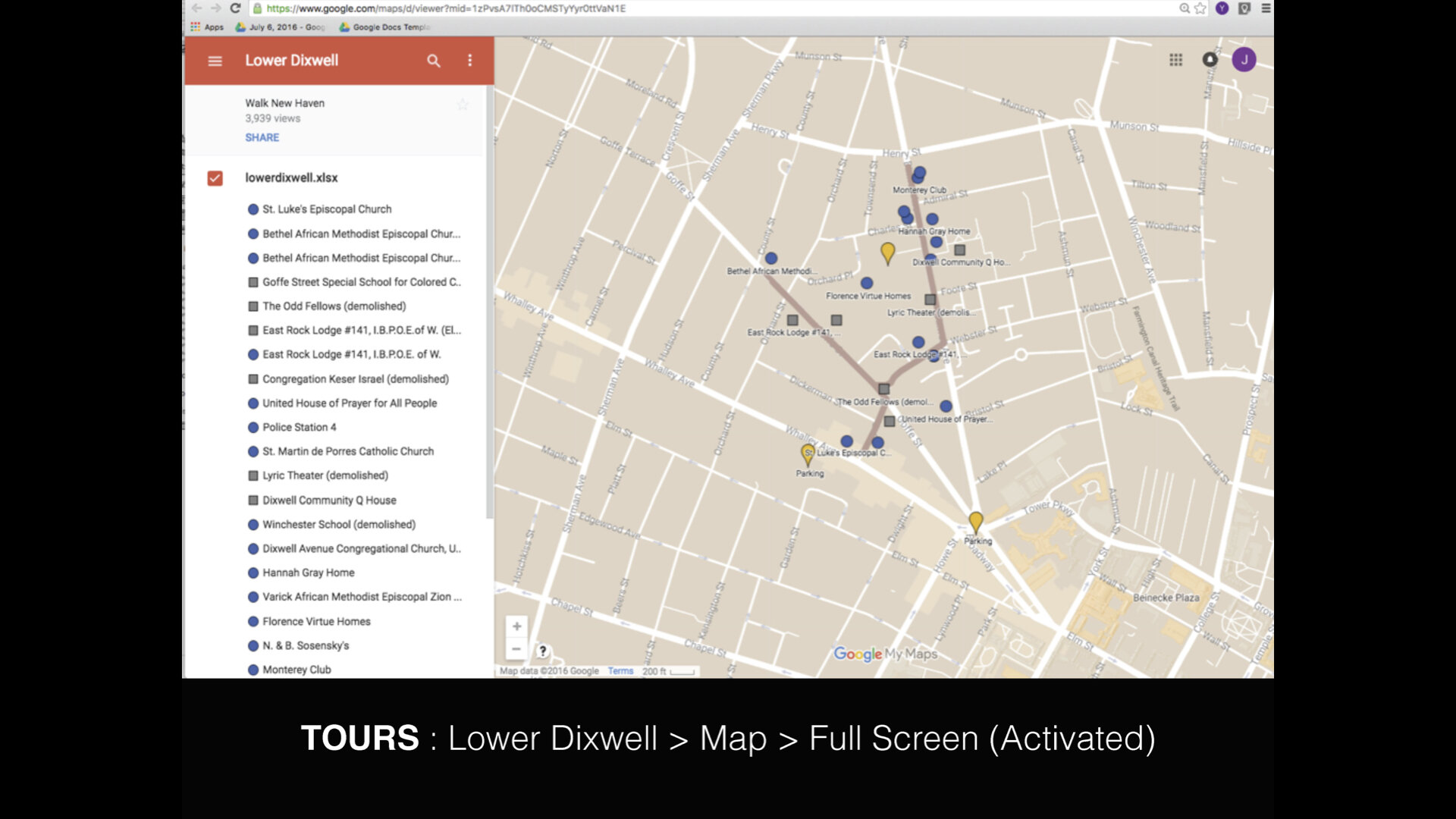The image size is (1456, 819).
Task: Select East Rock Lodge #141 (El... square entry
Action: pyautogui.click(x=354, y=331)
